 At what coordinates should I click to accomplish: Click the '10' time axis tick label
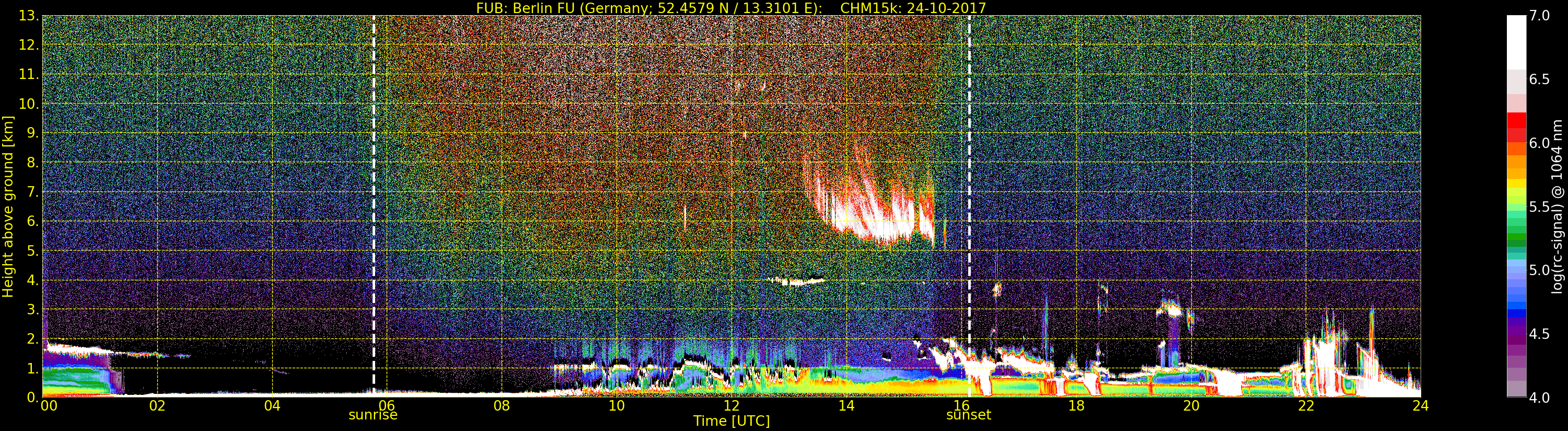617,405
